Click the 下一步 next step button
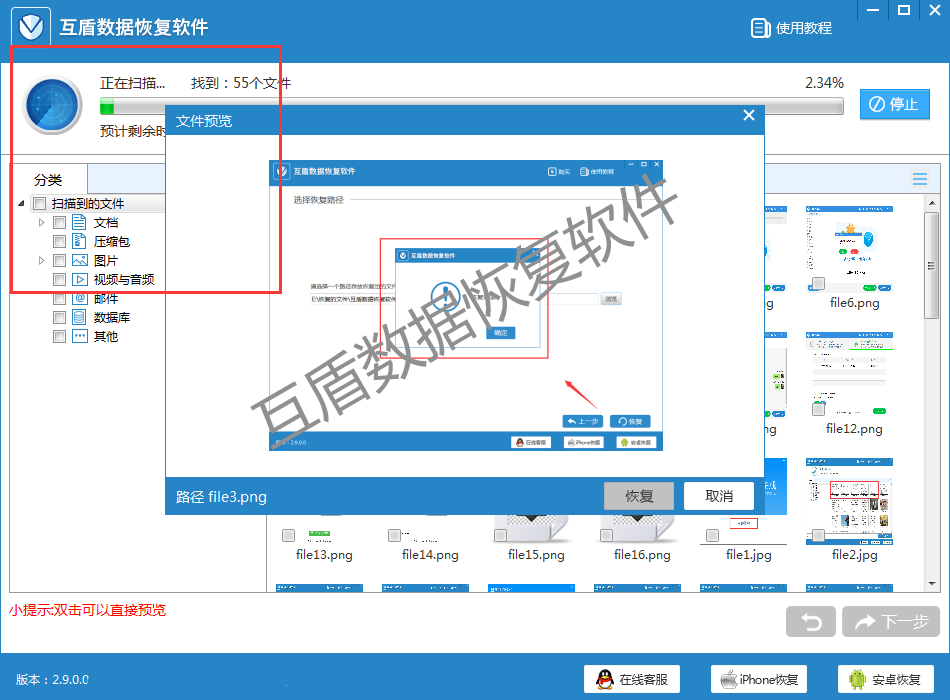This screenshot has height=700, width=950. 891,621
